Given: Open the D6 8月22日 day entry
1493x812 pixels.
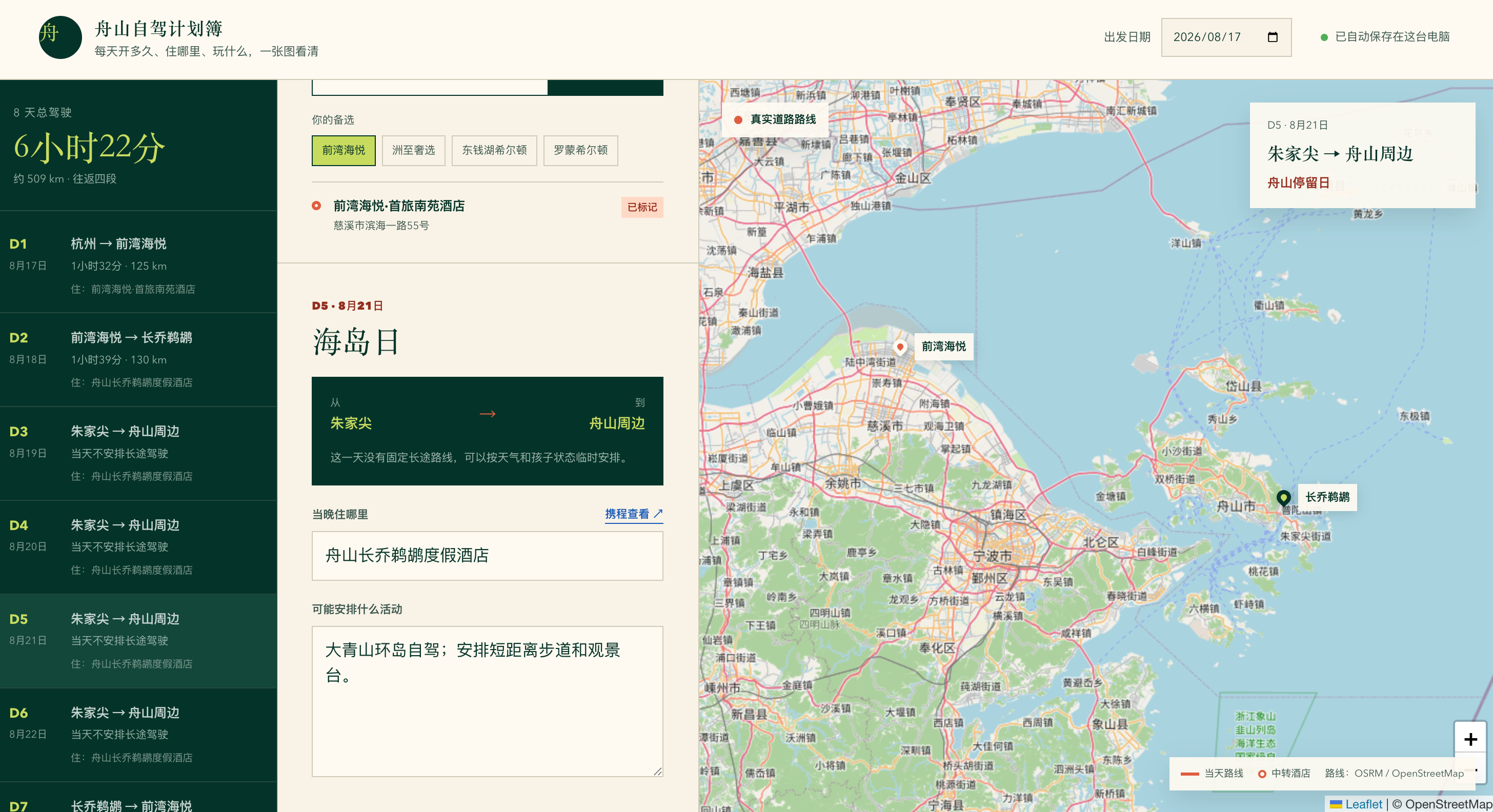Looking at the screenshot, I should [x=138, y=735].
